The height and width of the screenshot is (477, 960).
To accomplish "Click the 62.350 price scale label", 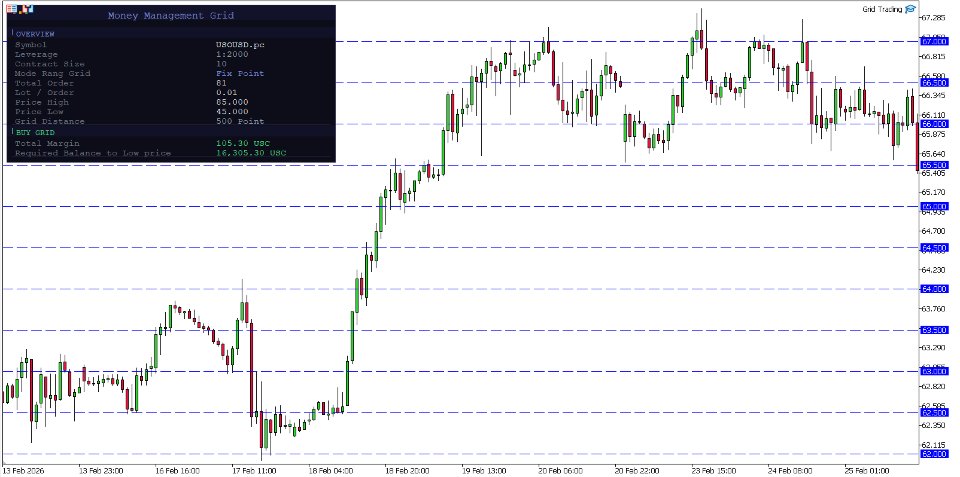I will [934, 426].
